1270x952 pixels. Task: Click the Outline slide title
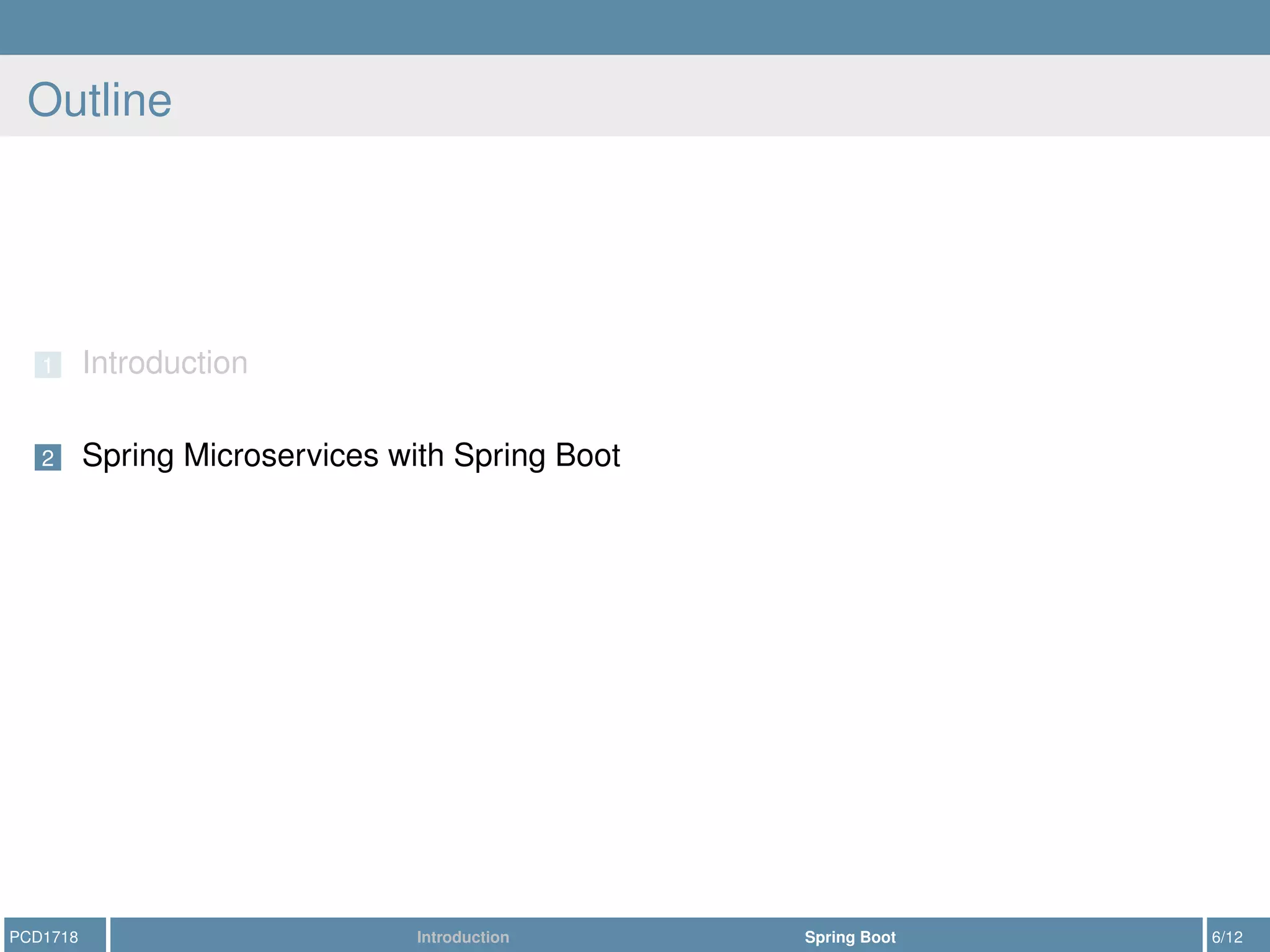(100, 100)
